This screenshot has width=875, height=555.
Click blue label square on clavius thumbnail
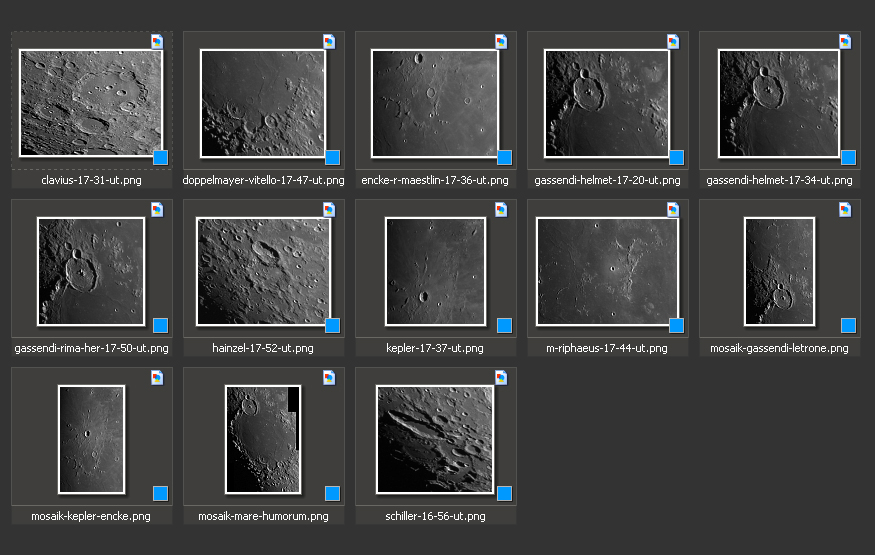[160, 157]
